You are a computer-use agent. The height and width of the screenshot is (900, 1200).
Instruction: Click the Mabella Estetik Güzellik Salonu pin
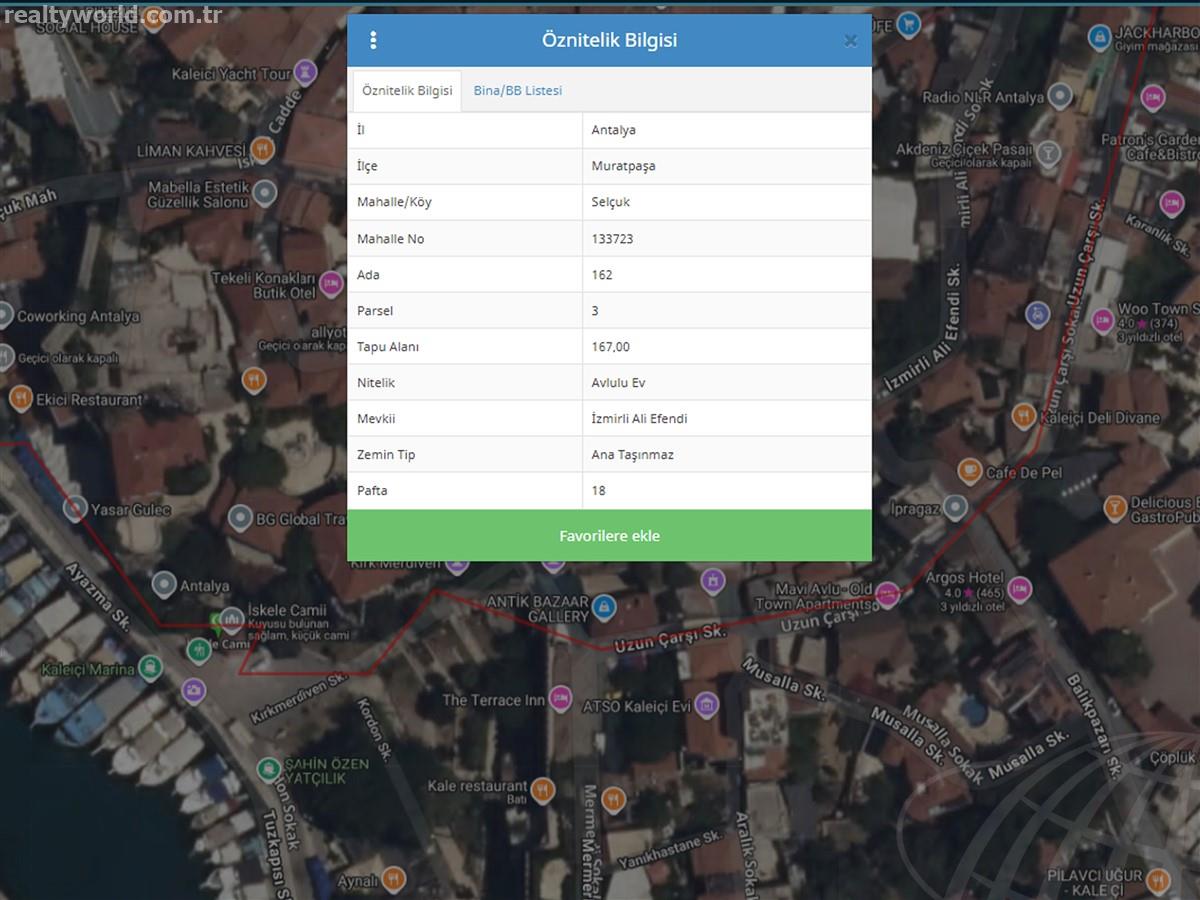click(265, 192)
